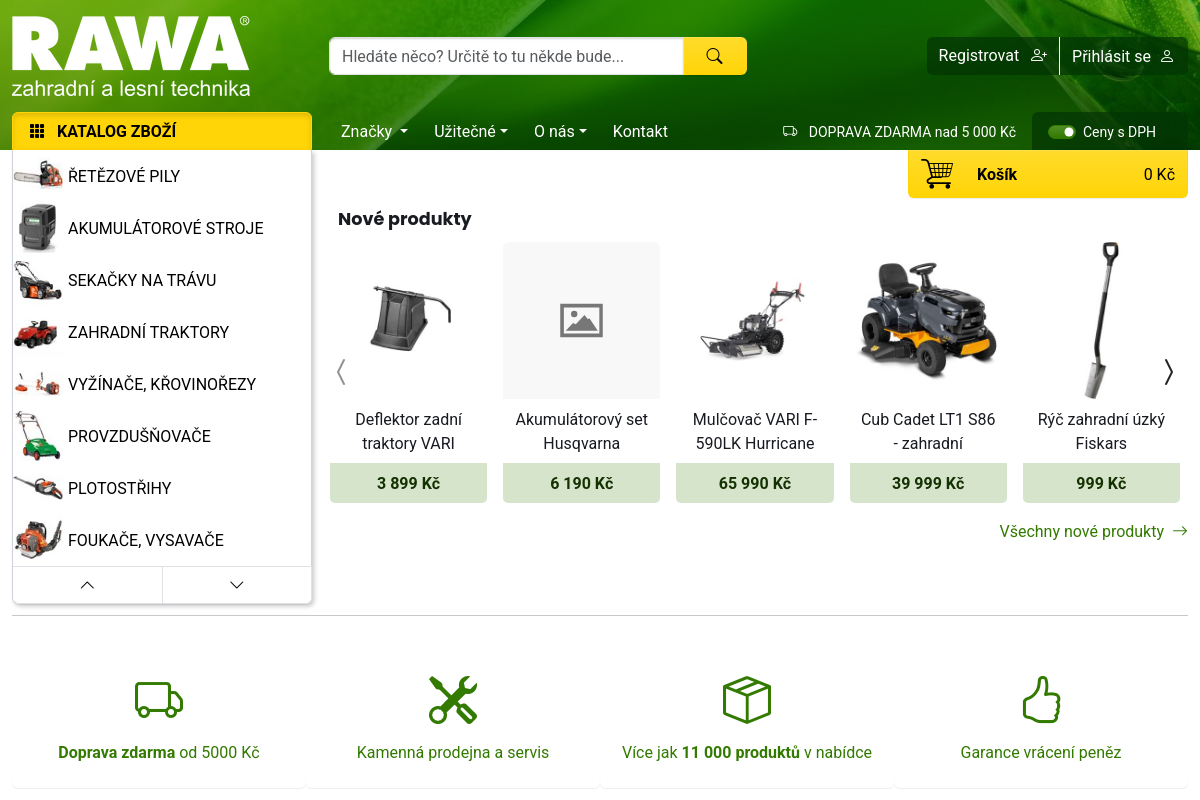The width and height of the screenshot is (1200, 800).
Task: Open Všechny nové produkty link
Action: click(1093, 531)
